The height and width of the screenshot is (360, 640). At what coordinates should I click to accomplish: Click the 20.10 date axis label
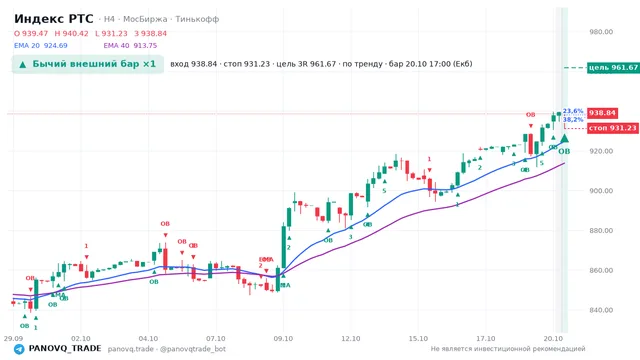[x=553, y=338]
